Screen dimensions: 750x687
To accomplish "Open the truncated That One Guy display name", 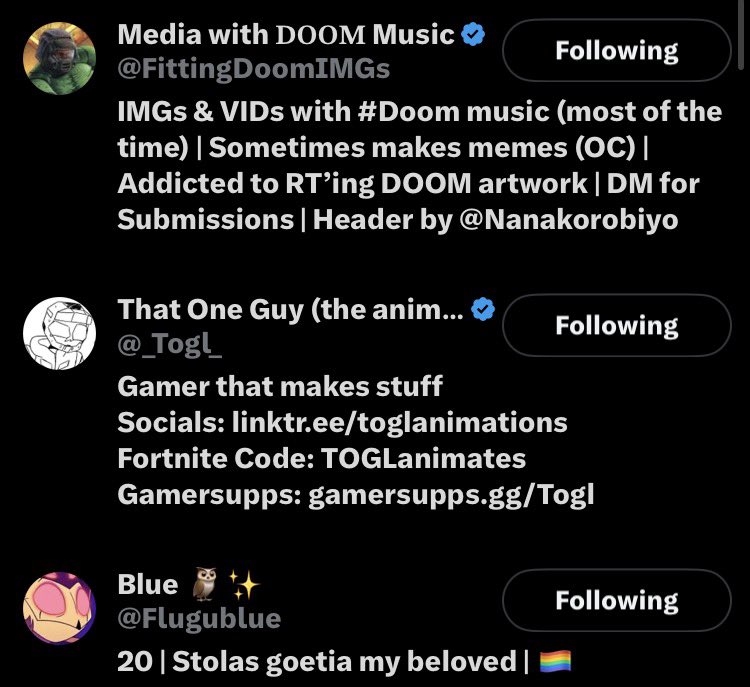I will tap(290, 310).
